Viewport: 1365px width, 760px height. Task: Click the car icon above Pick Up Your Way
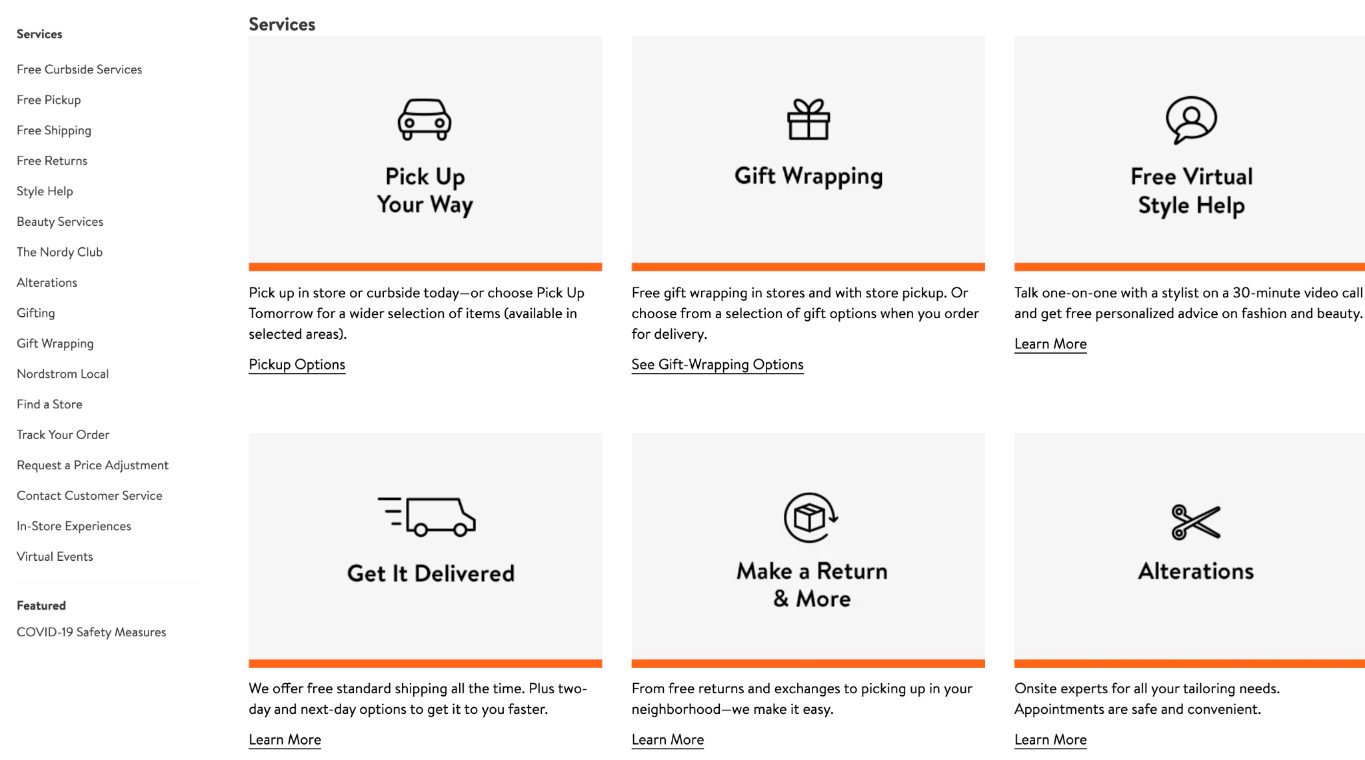pos(425,120)
